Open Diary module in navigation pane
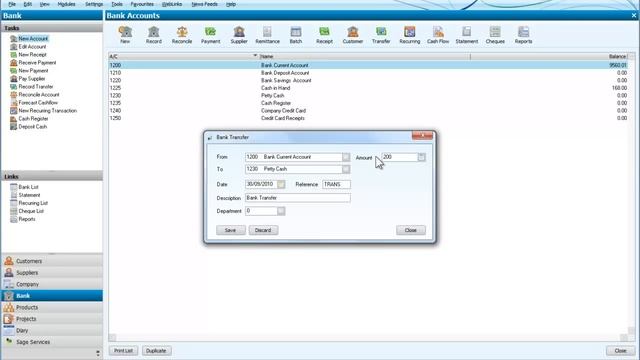 click(x=52, y=330)
